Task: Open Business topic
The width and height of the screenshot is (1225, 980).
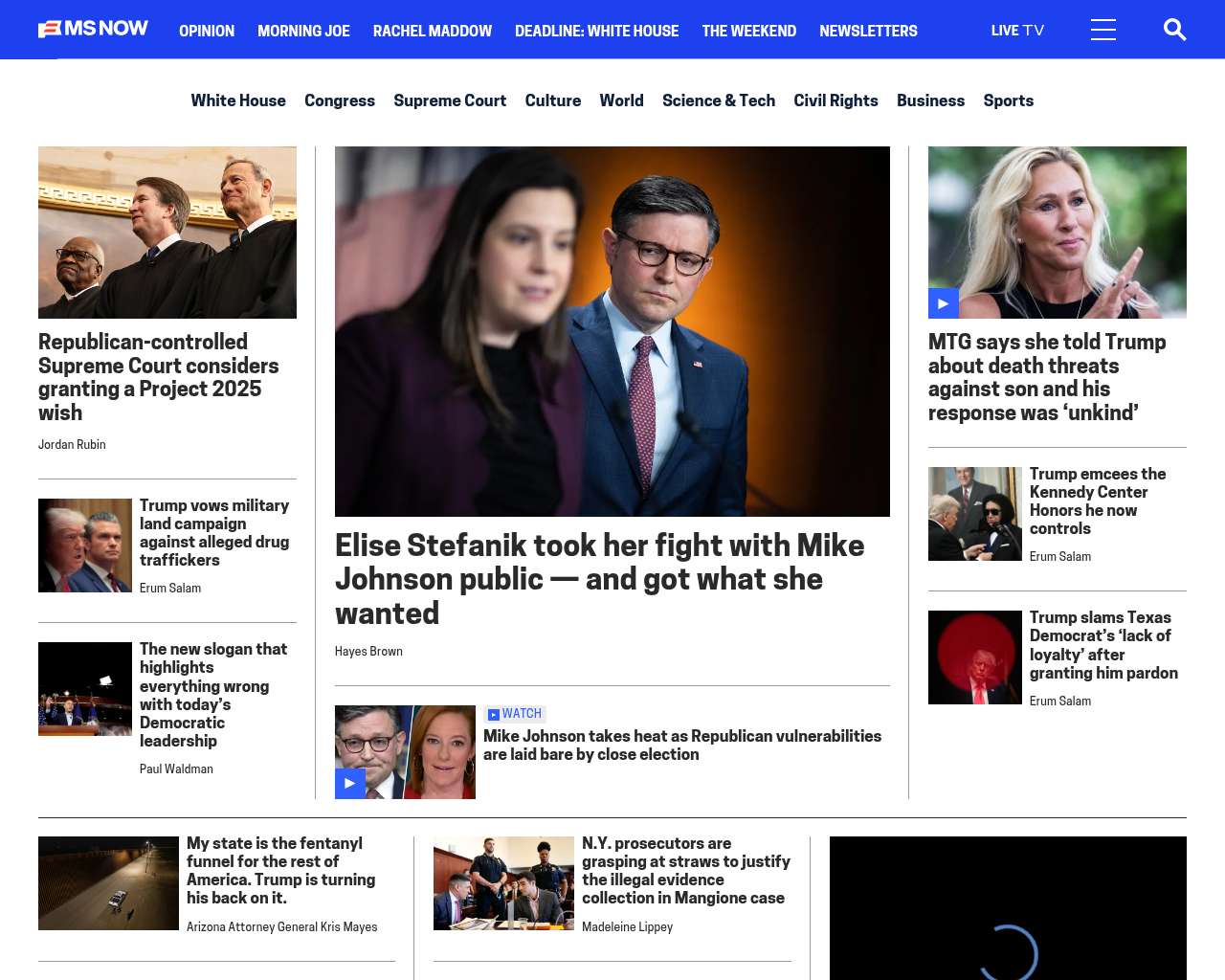Action: coord(930,100)
